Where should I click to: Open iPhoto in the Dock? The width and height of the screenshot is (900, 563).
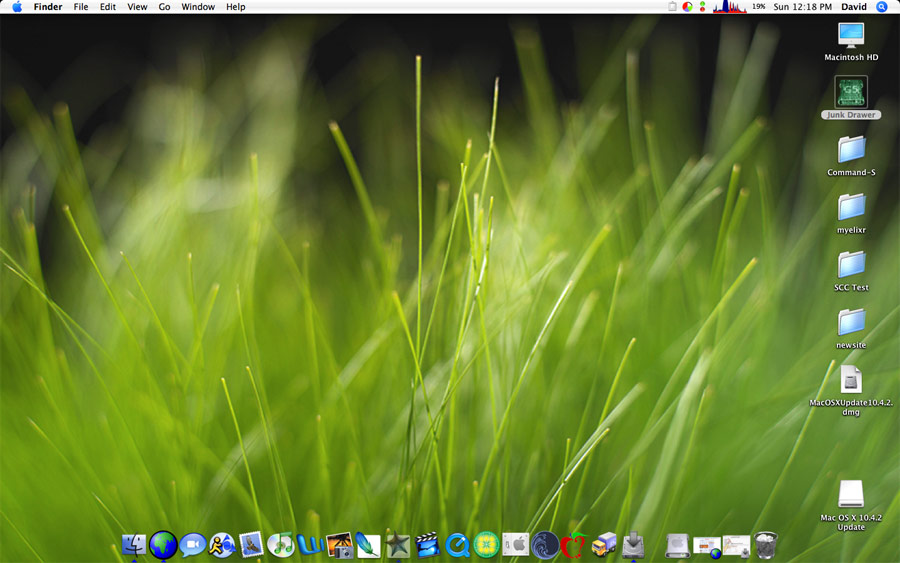[339, 545]
